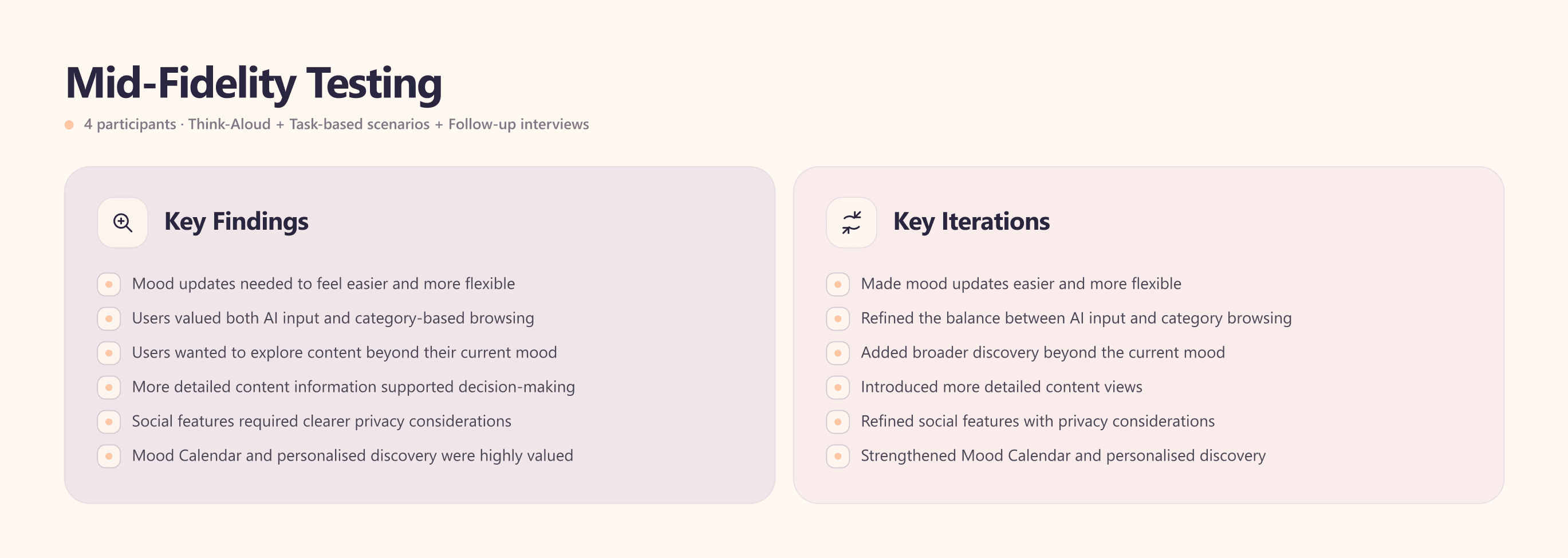Click the participants and methods subtitle text
The width and height of the screenshot is (1568, 558).
click(x=336, y=124)
